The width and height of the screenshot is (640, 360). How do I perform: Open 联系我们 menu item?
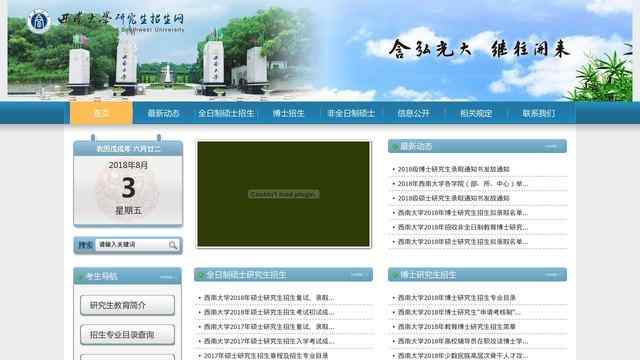[x=539, y=113]
